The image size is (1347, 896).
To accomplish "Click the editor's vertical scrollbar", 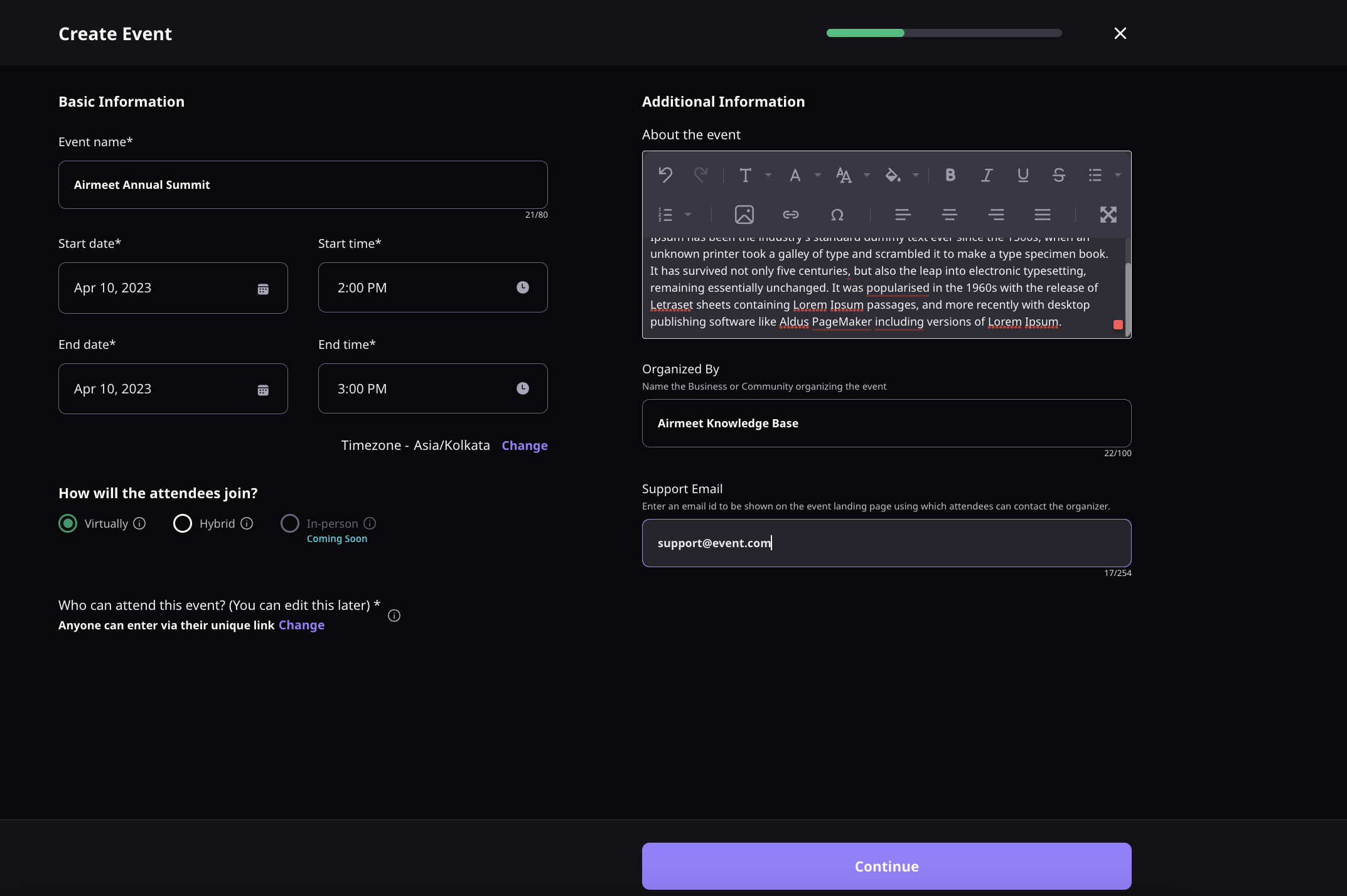I will tap(1128, 299).
